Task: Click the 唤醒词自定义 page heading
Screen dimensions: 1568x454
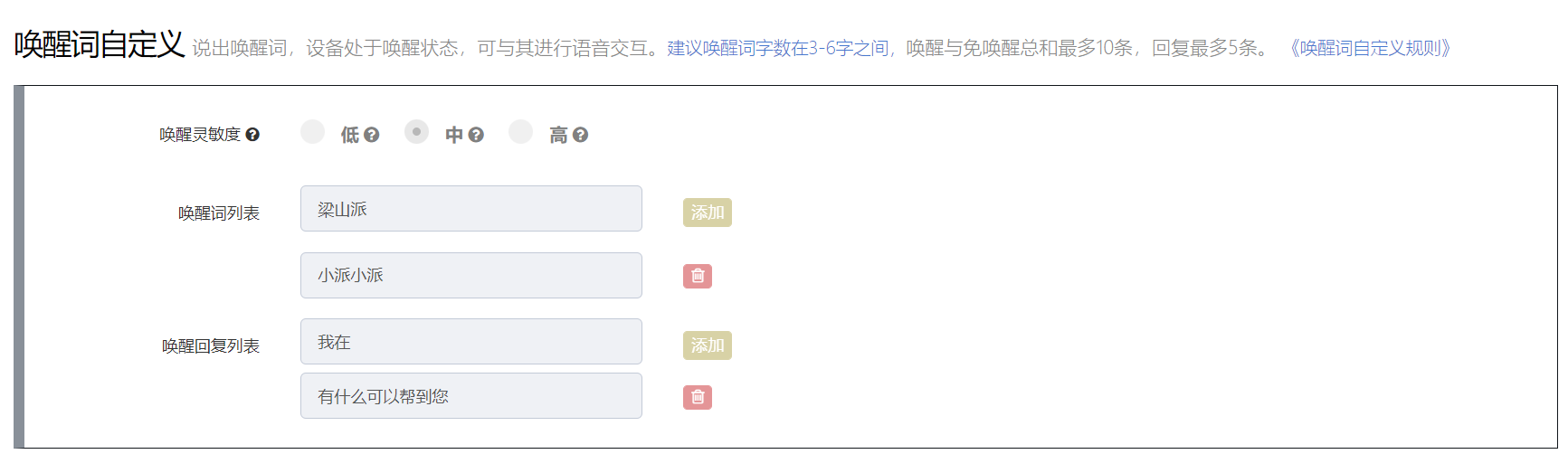Action: (100, 44)
